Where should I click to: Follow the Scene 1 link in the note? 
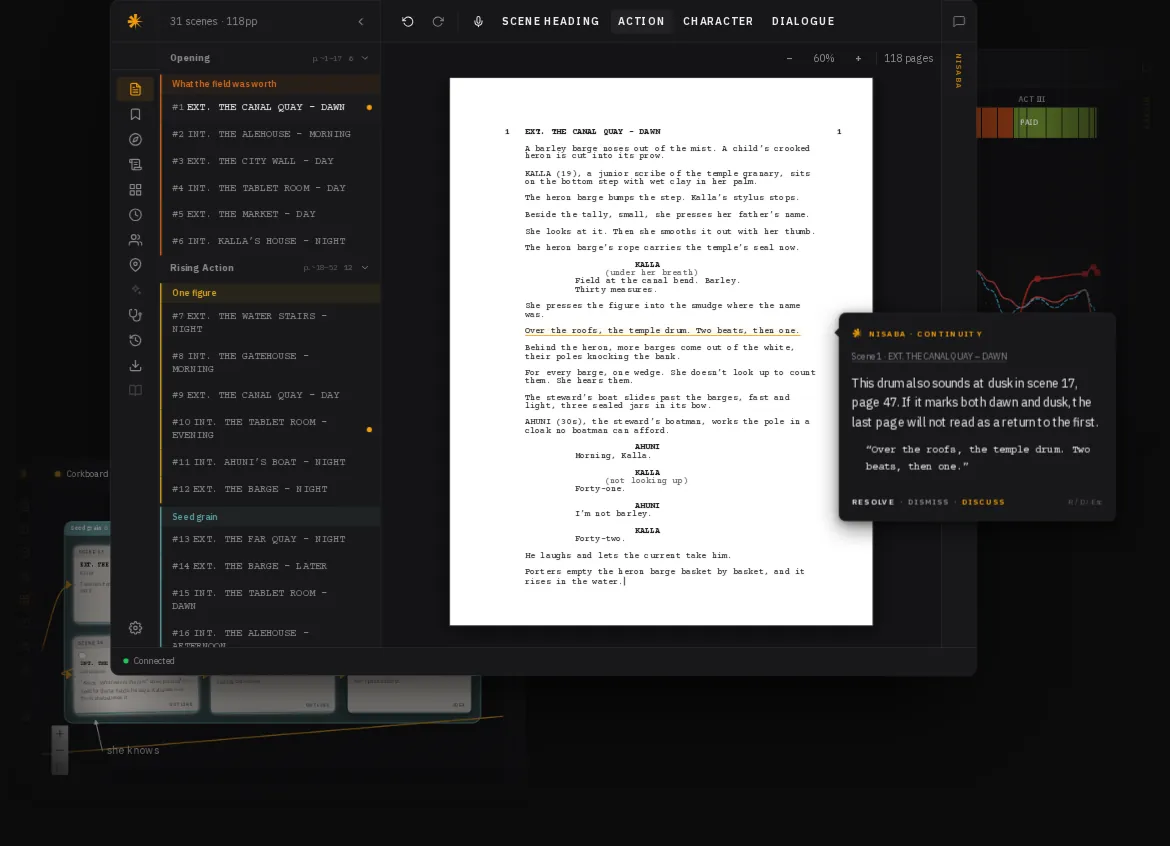coord(929,357)
